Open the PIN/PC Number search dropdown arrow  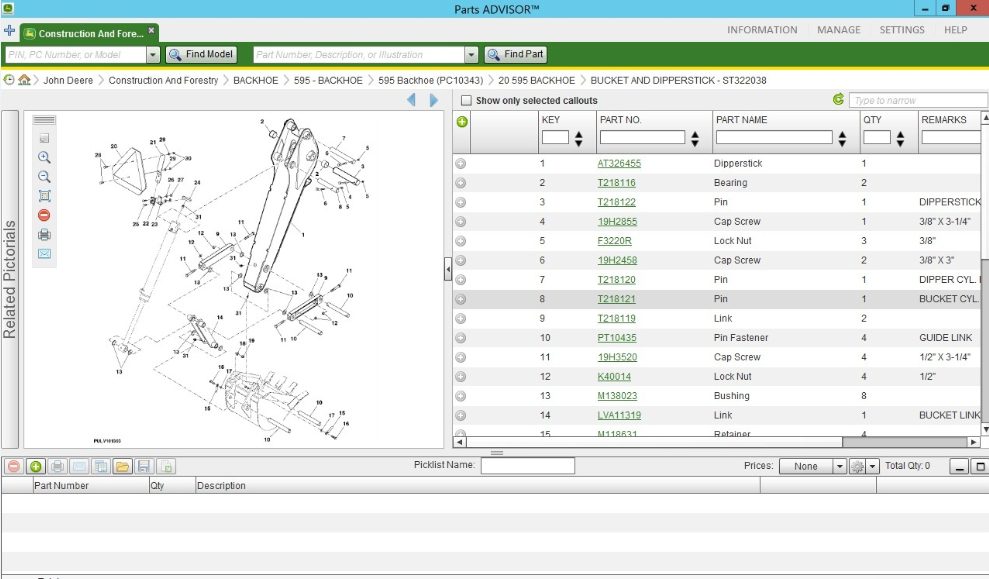click(x=152, y=54)
